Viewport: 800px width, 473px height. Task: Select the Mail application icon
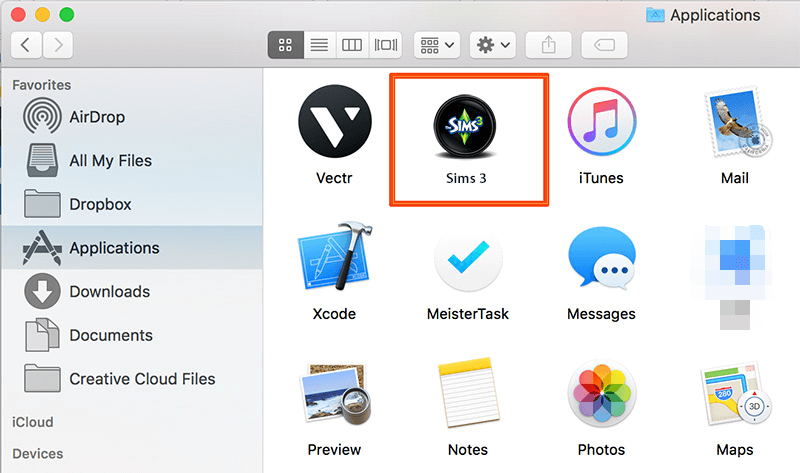[737, 122]
